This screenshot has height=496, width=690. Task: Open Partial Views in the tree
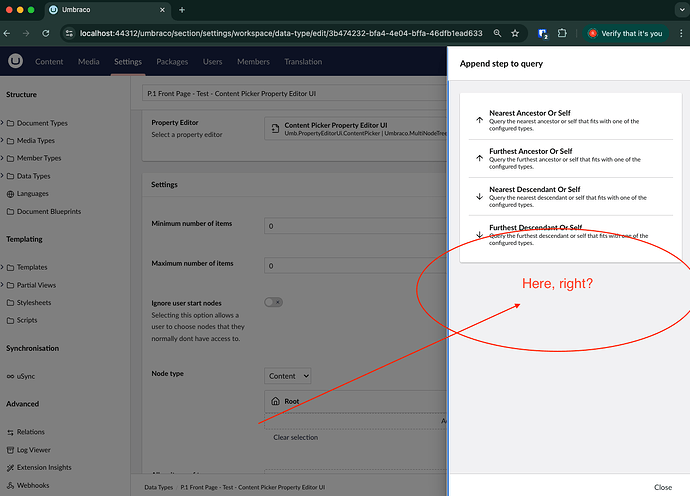point(37,285)
